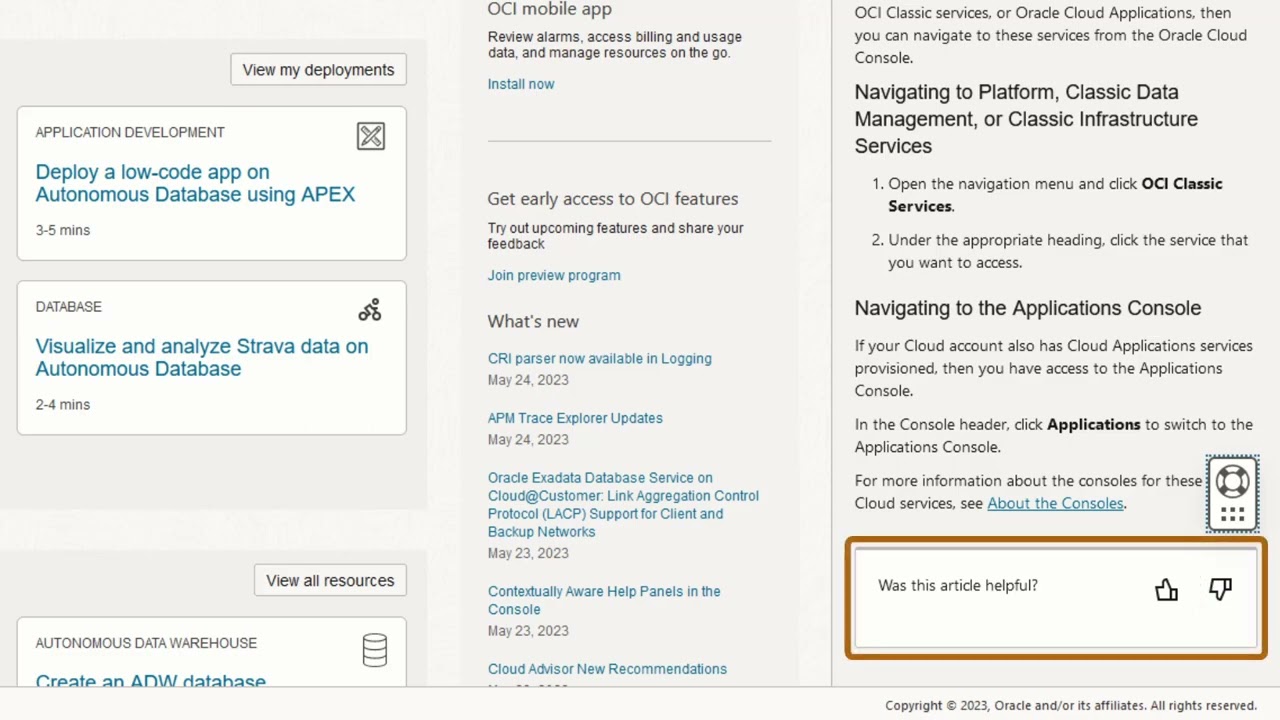This screenshot has width=1280, height=720.
Task: Click the OCI mobile app heading
Action: 550,9
